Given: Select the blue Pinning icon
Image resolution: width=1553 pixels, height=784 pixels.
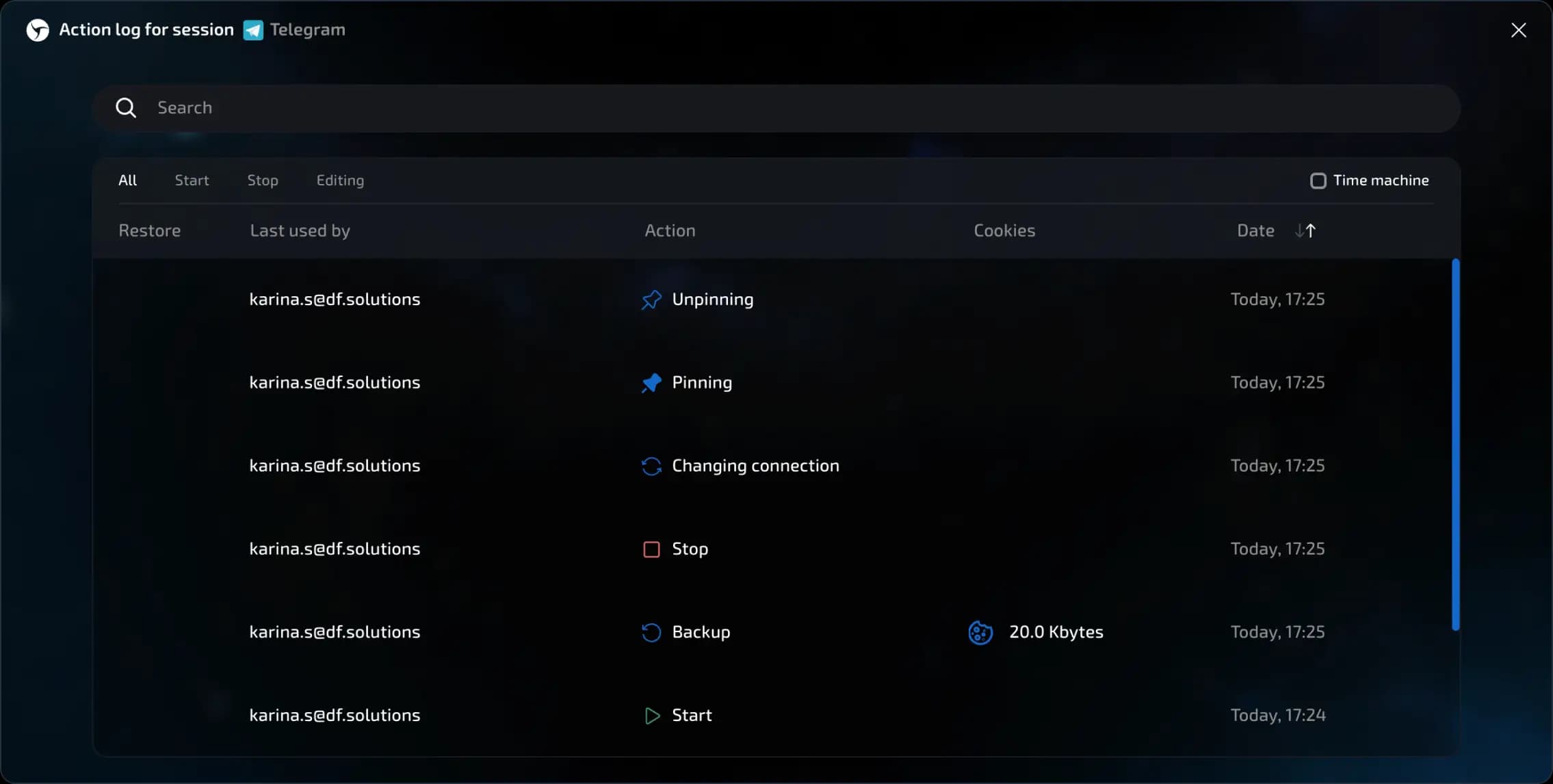Looking at the screenshot, I should (x=651, y=382).
